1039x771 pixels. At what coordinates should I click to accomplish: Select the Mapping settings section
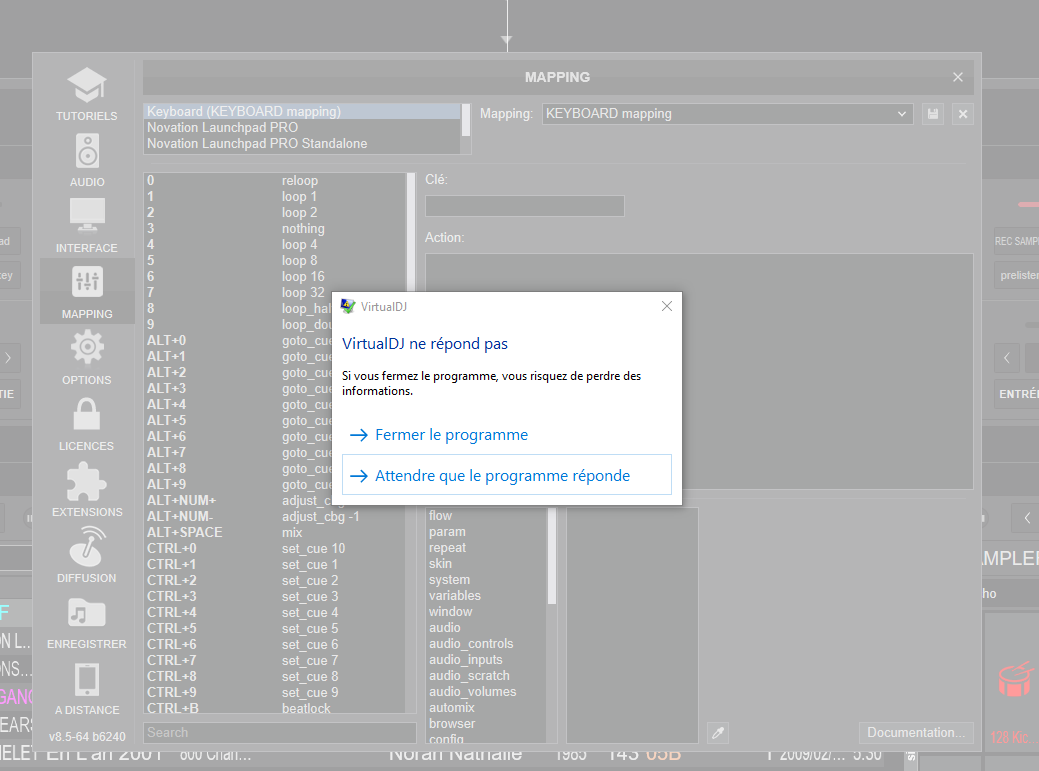tap(87, 291)
